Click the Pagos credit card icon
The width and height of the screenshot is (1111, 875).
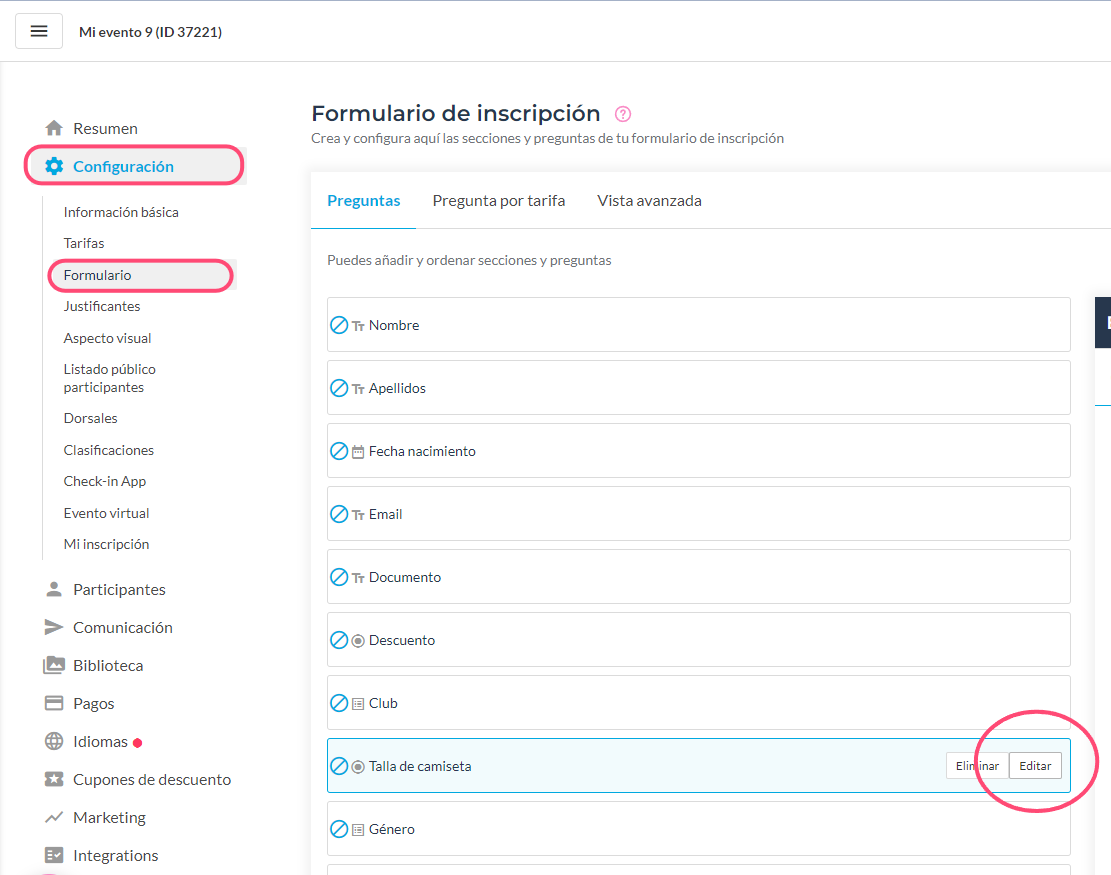(x=54, y=703)
